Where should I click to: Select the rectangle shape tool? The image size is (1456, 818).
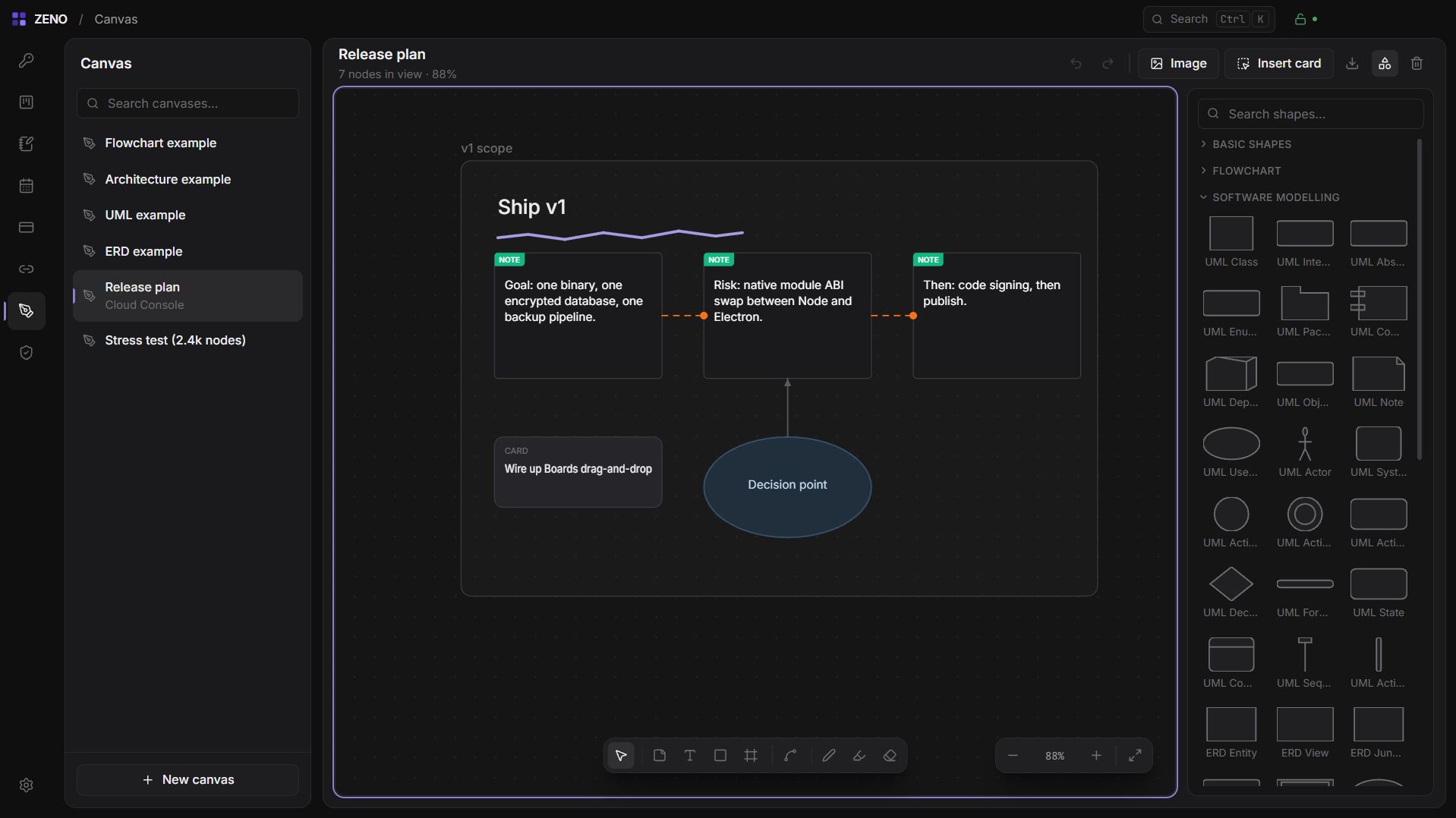720,756
